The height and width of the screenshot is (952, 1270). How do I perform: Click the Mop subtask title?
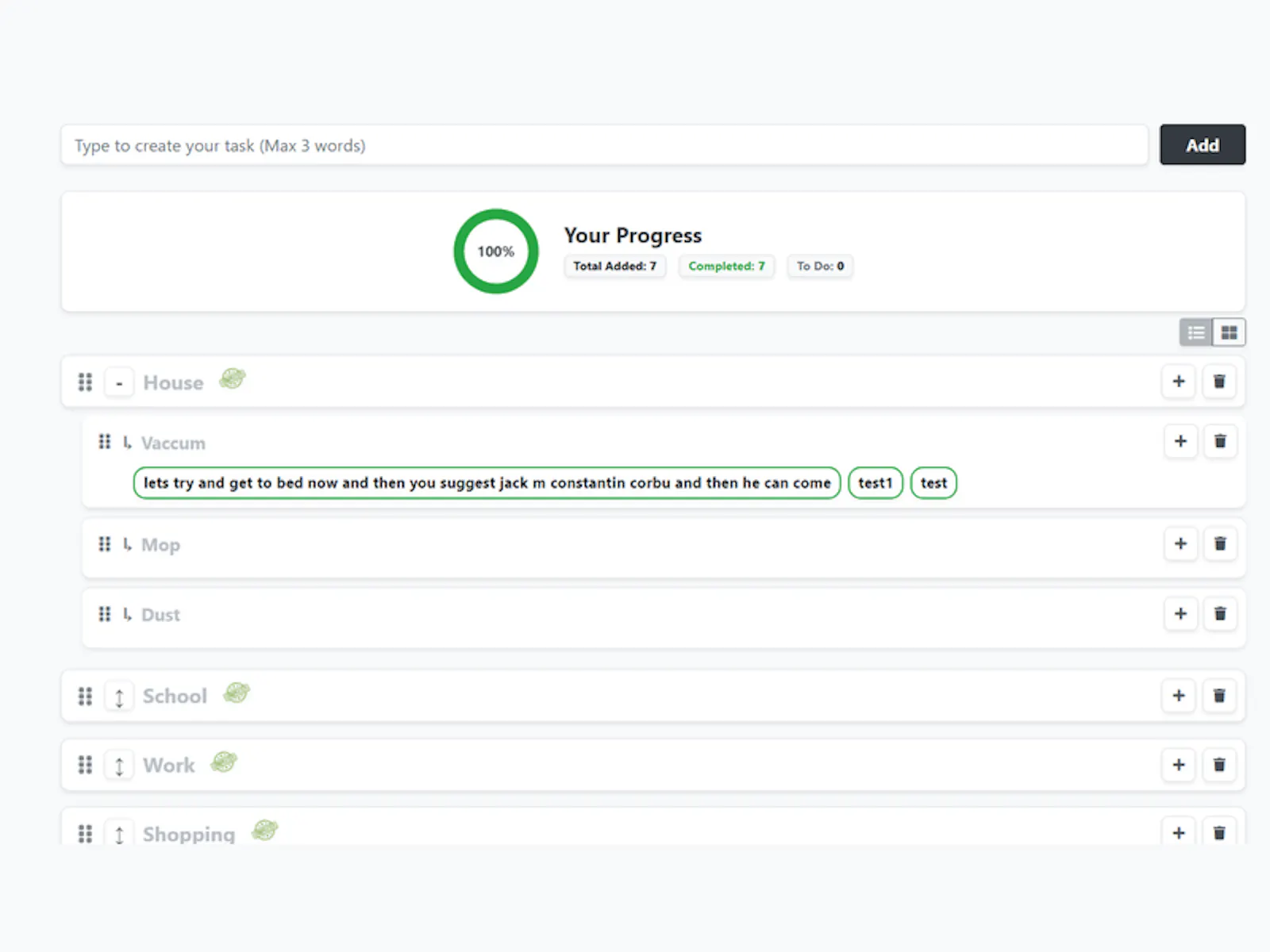click(x=160, y=545)
